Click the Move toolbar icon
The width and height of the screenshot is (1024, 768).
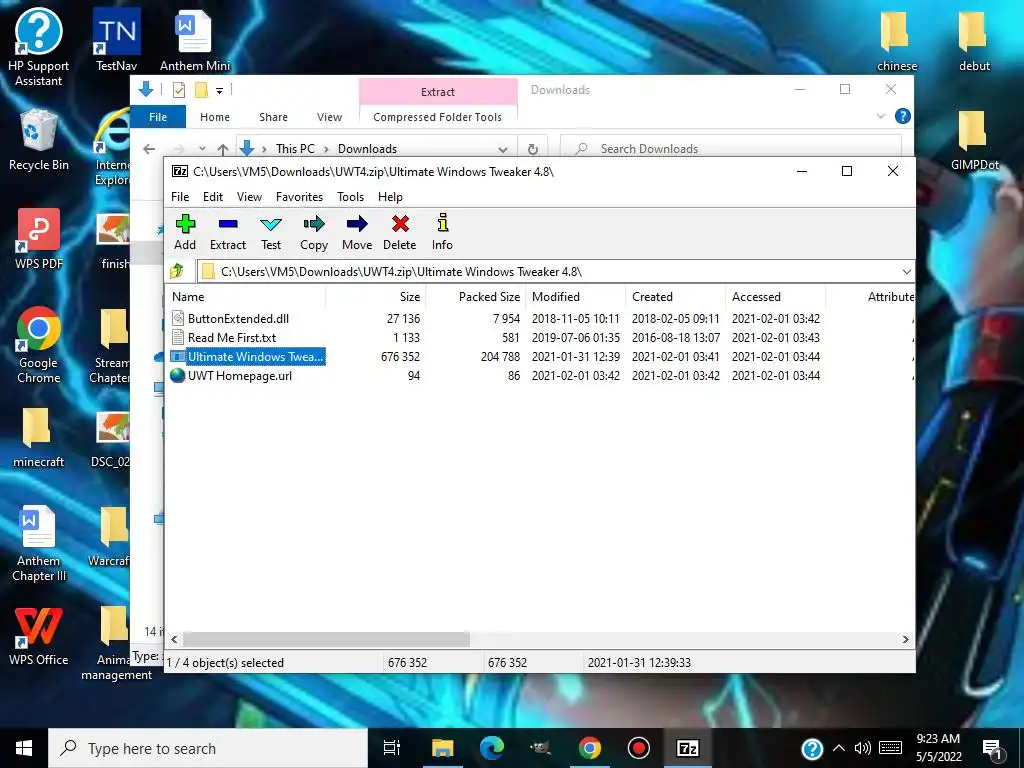coord(357,224)
